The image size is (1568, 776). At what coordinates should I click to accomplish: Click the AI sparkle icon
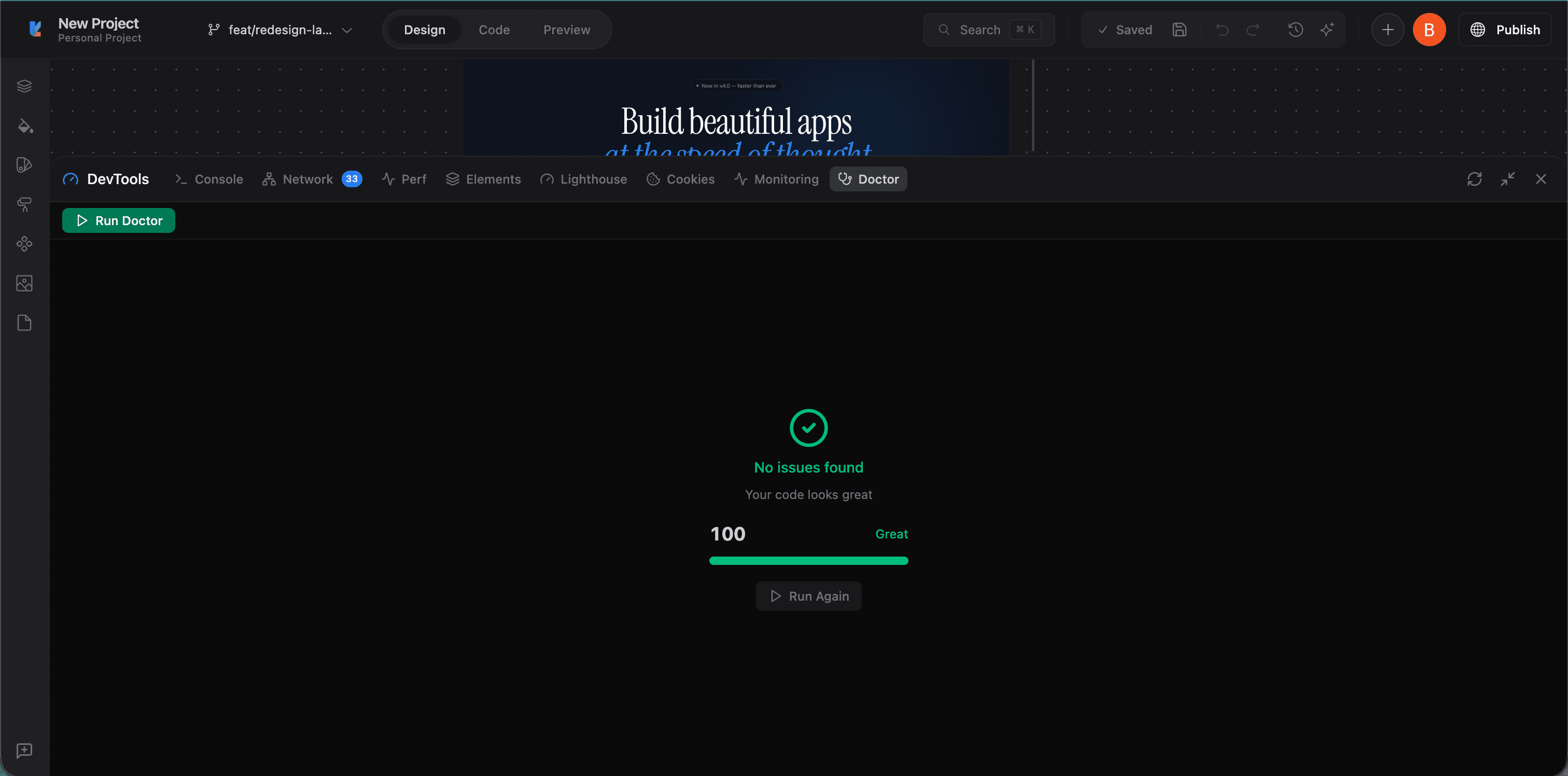tap(1327, 29)
